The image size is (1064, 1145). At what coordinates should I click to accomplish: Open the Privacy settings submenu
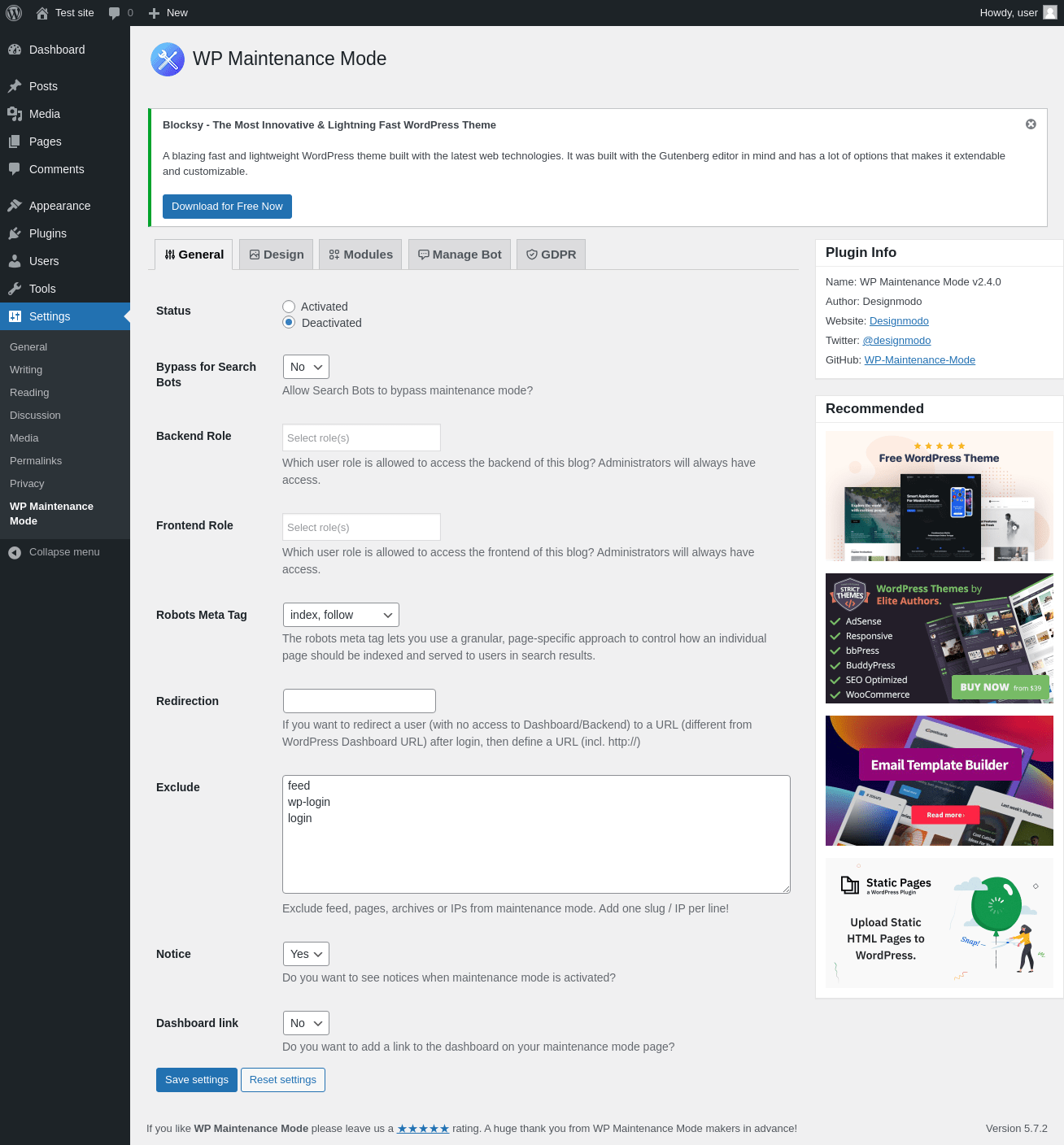click(27, 484)
